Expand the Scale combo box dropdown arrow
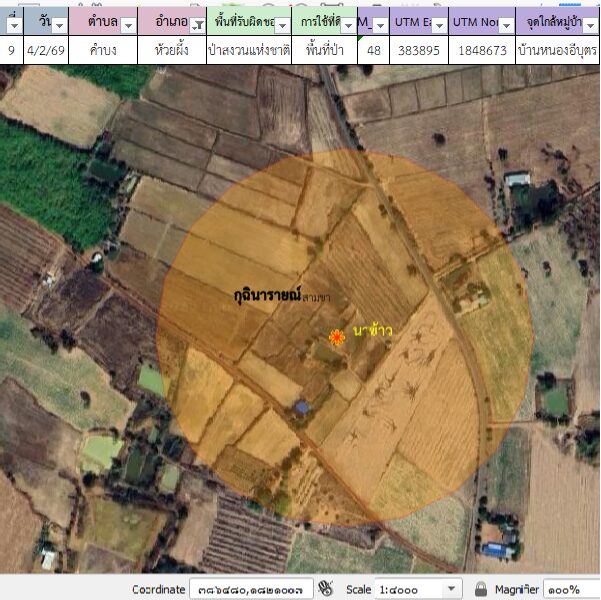Image resolution: width=601 pixels, height=600 pixels. (450, 589)
